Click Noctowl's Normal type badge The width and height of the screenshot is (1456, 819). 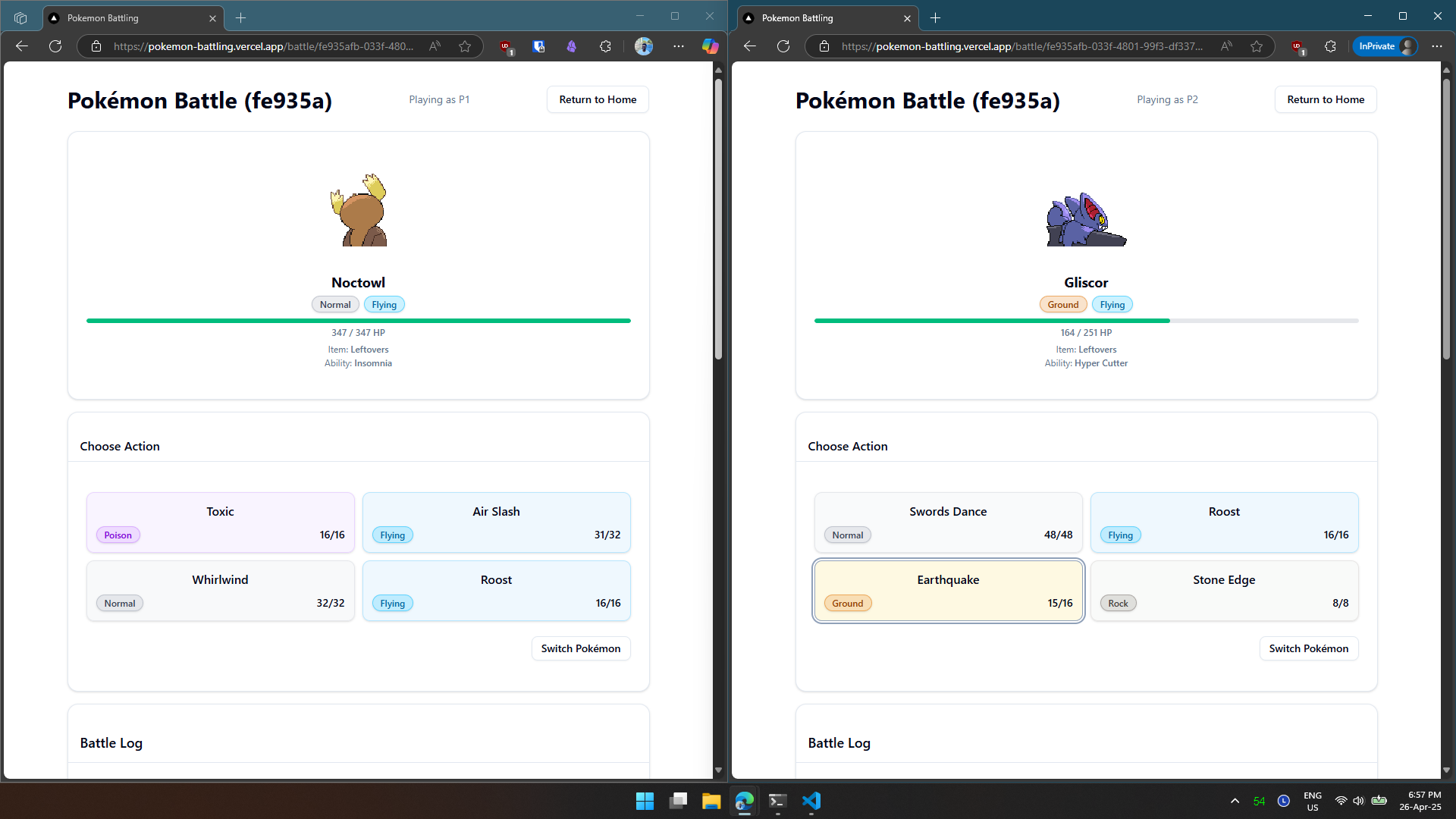point(335,305)
